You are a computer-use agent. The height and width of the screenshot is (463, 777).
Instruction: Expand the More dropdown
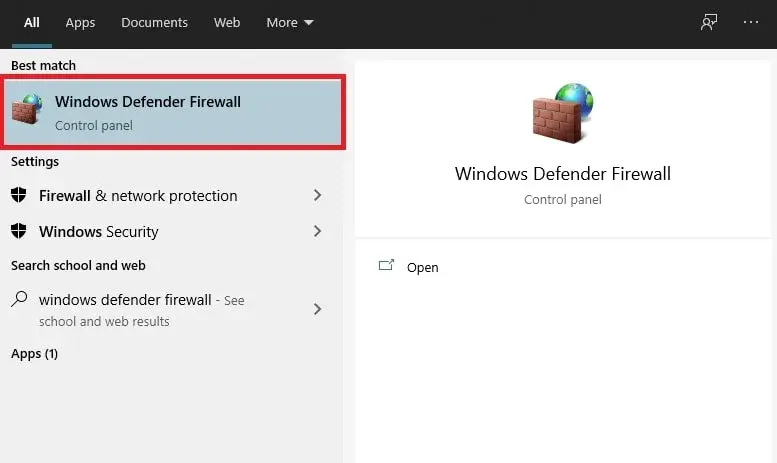coord(290,23)
